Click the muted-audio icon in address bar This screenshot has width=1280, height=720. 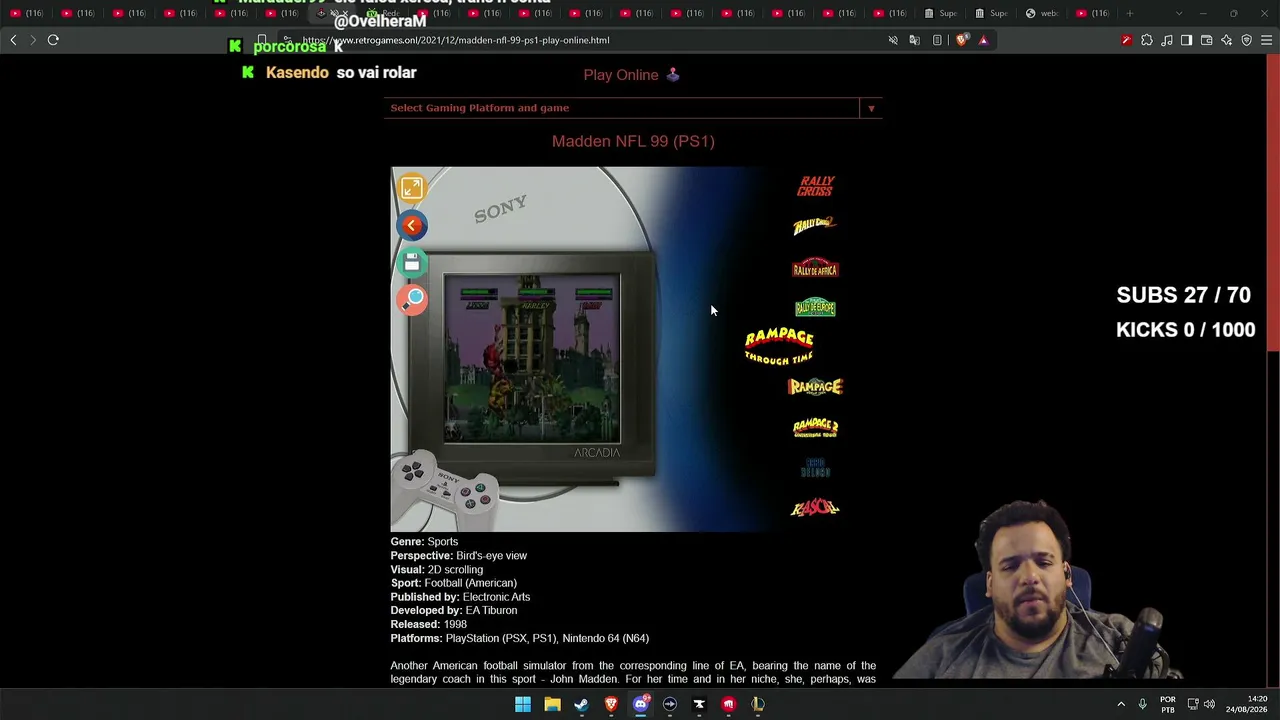tap(893, 40)
